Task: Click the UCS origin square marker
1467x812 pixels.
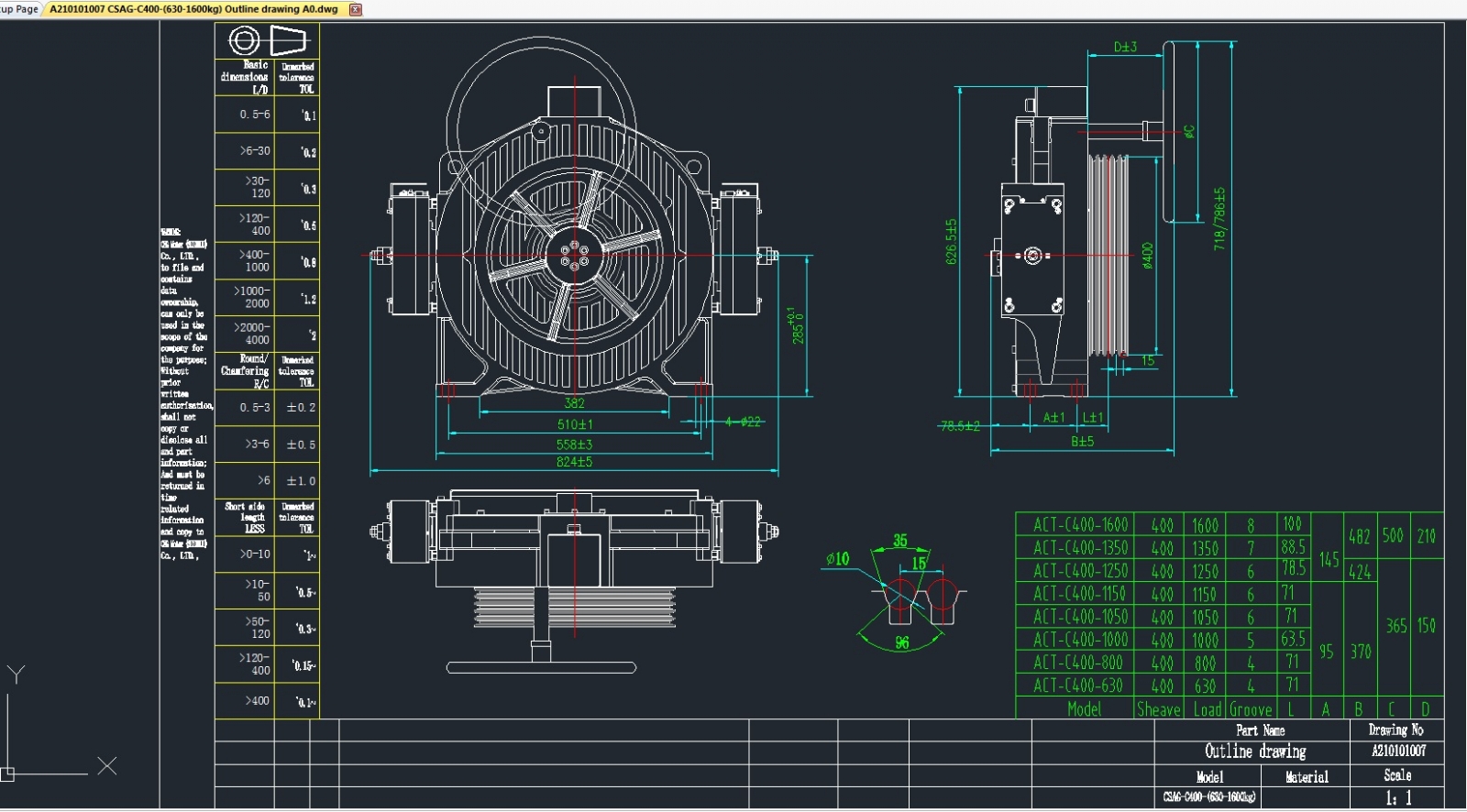Action: pyautogui.click(x=7, y=774)
